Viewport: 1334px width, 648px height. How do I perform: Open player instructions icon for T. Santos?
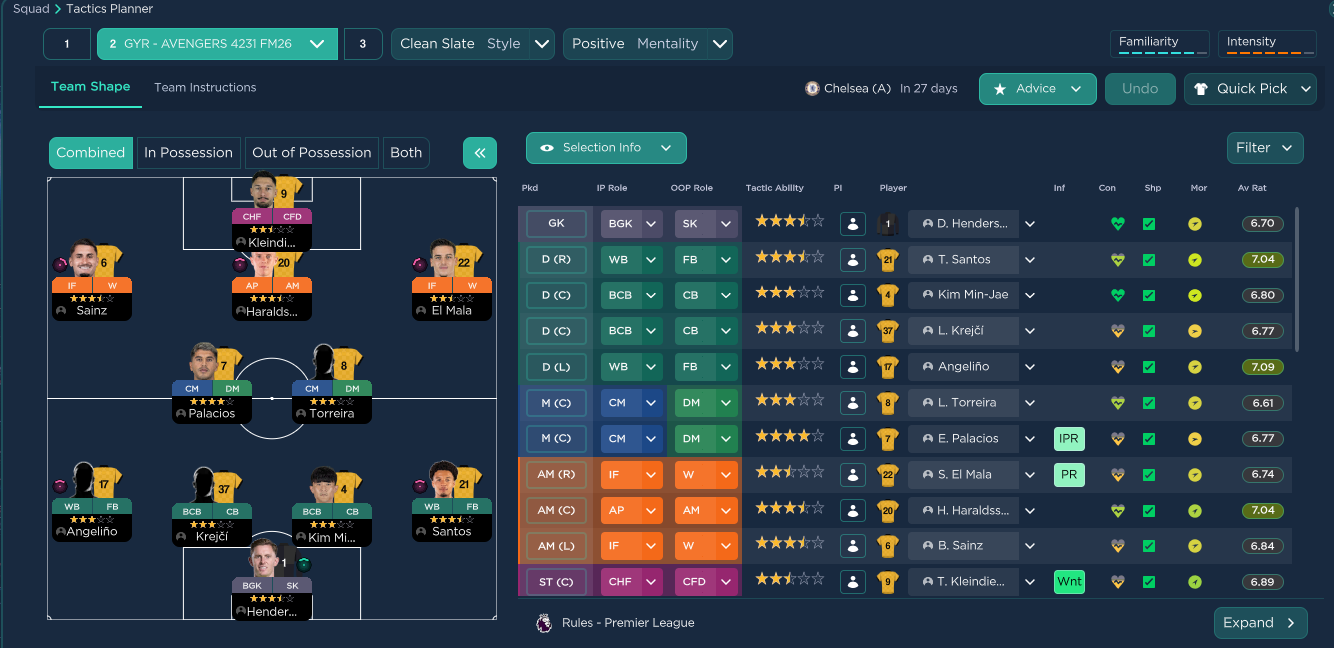point(853,260)
